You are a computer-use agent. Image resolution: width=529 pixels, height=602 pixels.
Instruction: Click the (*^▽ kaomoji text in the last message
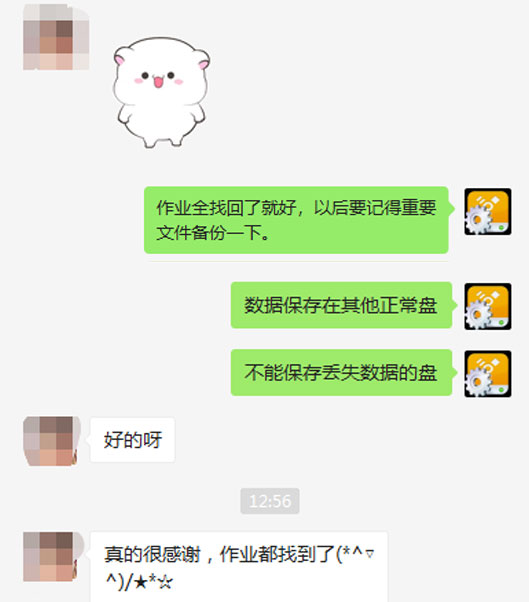[355, 554]
